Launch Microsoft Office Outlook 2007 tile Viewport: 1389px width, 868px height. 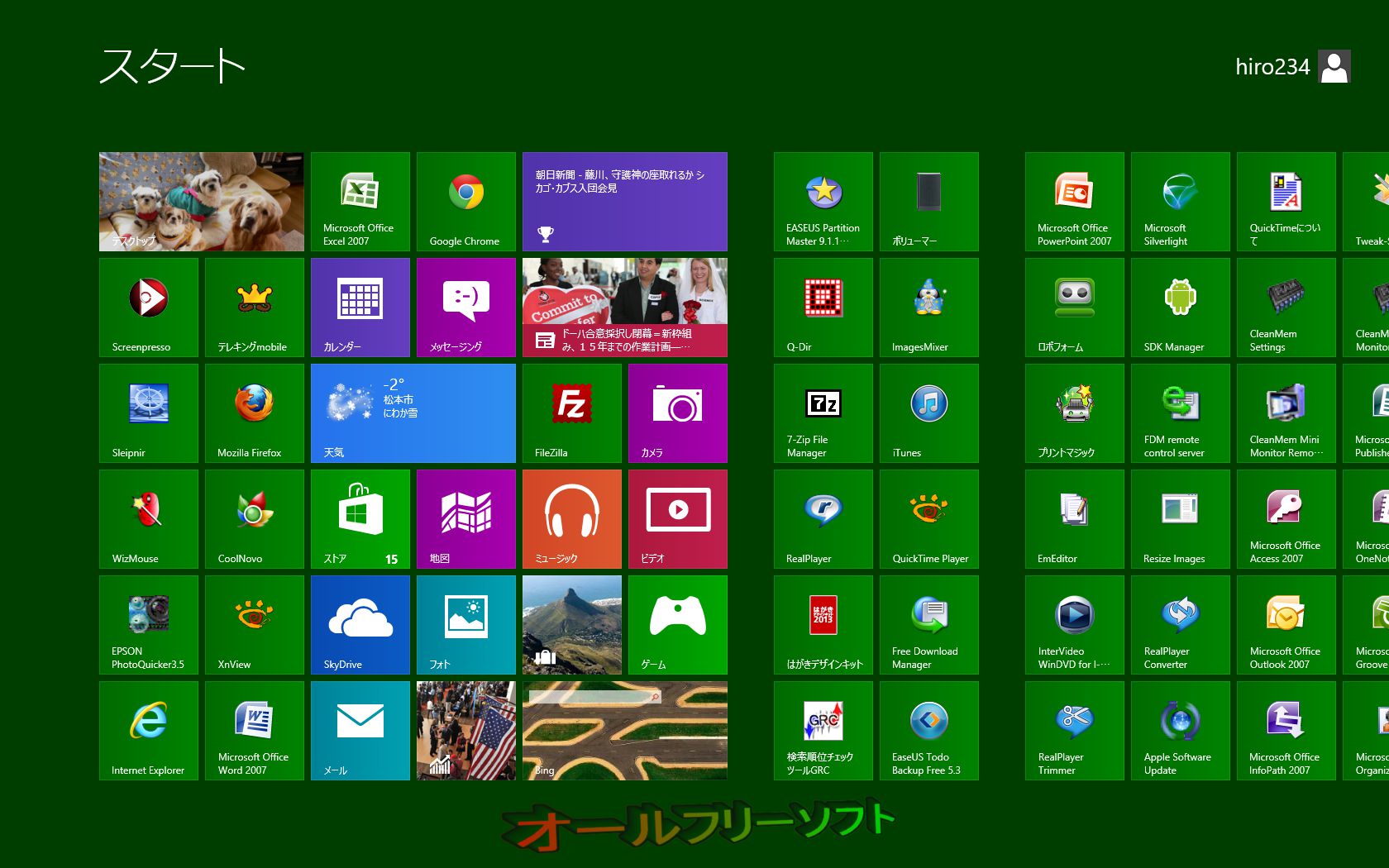coord(1286,625)
